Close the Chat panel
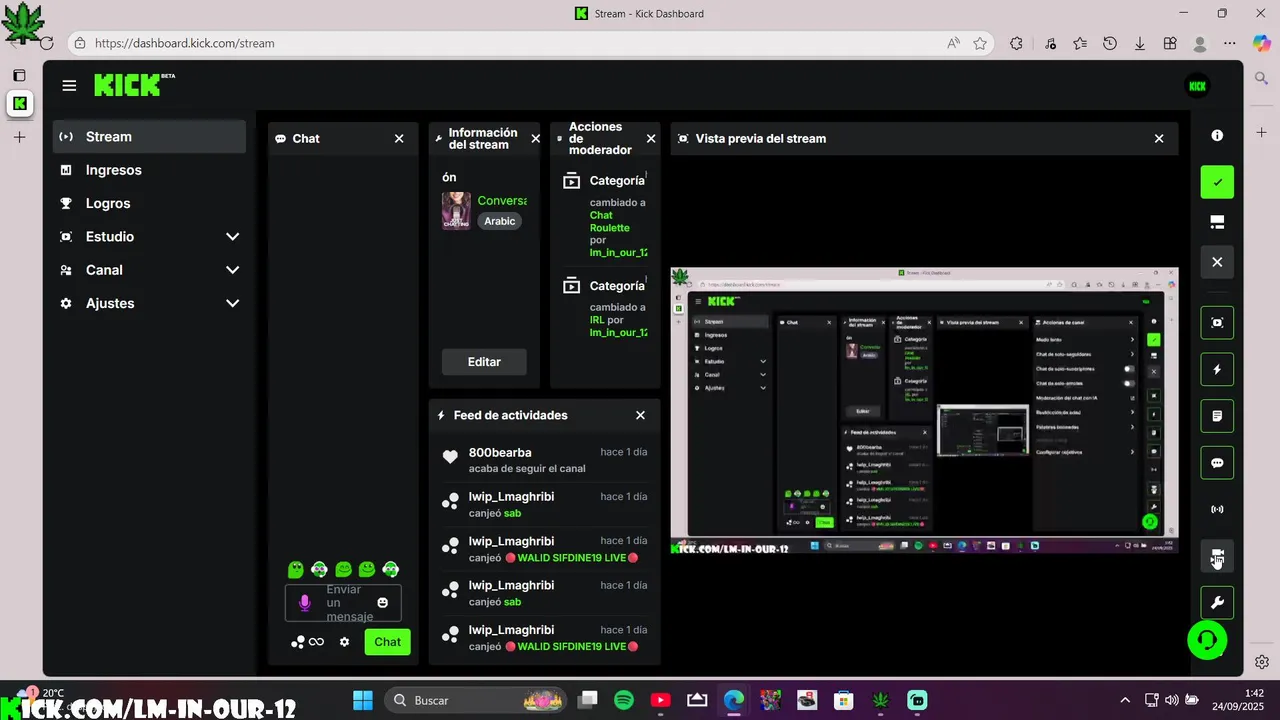 click(399, 139)
